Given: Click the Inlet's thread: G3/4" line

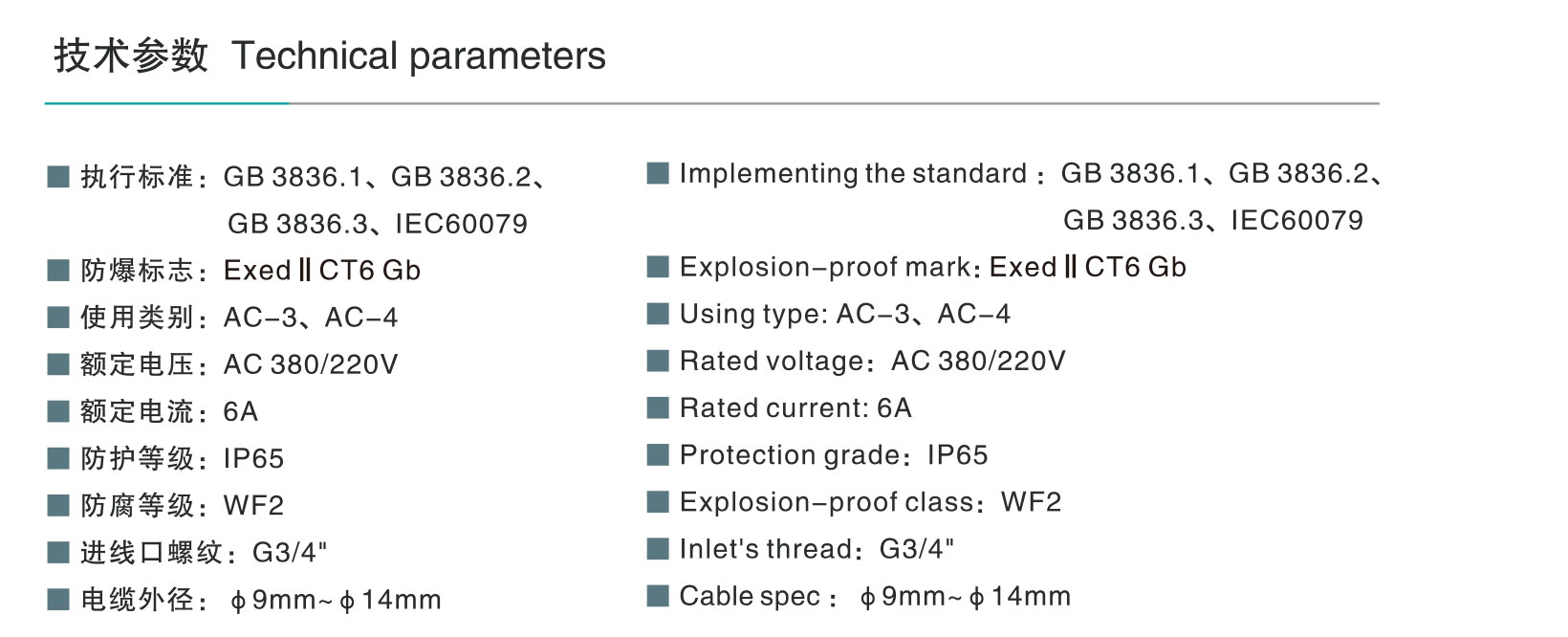Looking at the screenshot, I should [817, 549].
